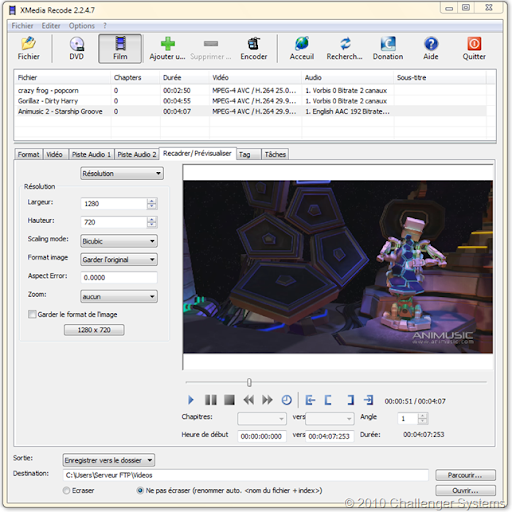Viewport: 512px width, 512px height.
Task: Stop the video preview
Action: click(x=229, y=400)
